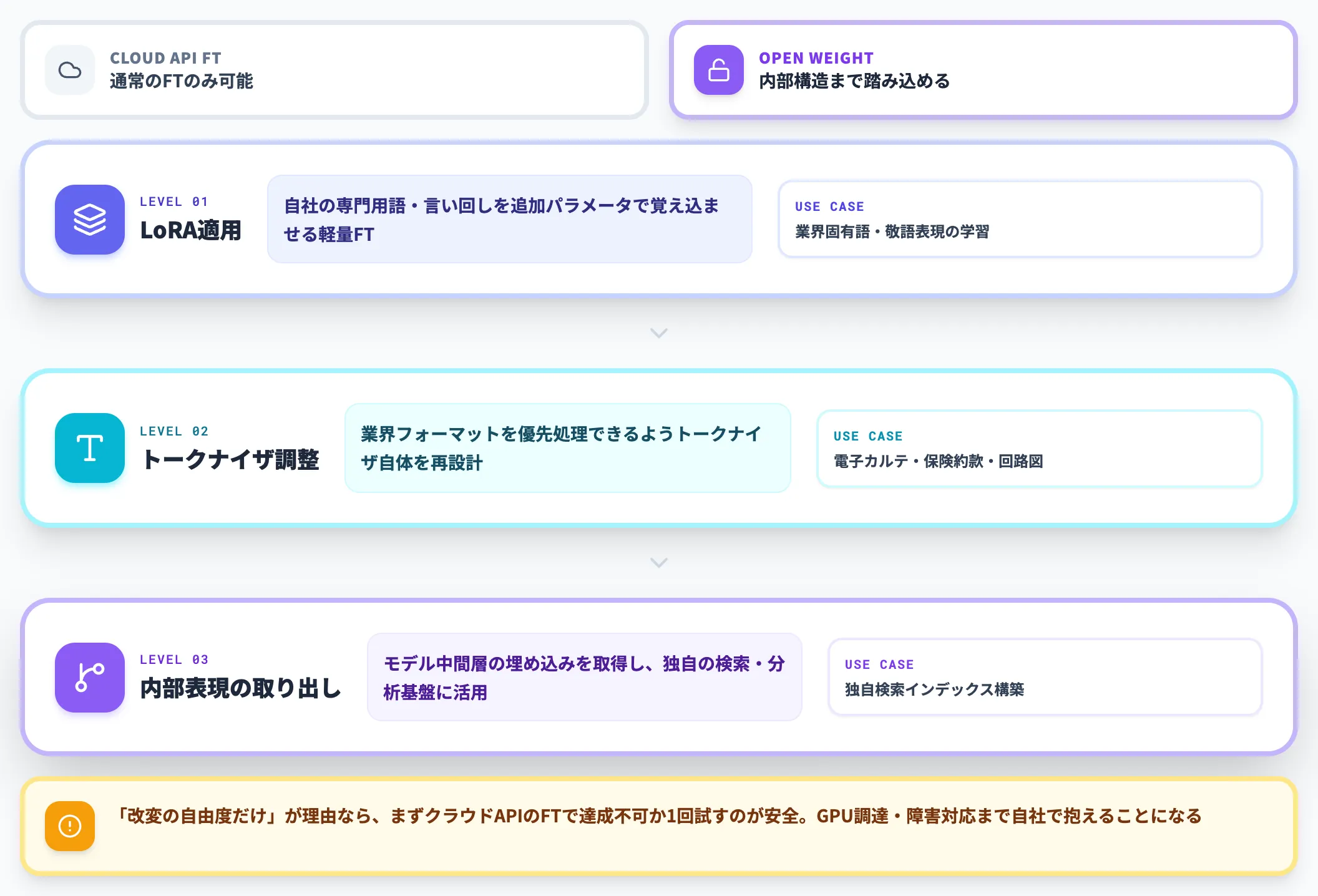Click the branch icon for 内部表現の取り出し
This screenshot has height=896, width=1318.
[90, 678]
